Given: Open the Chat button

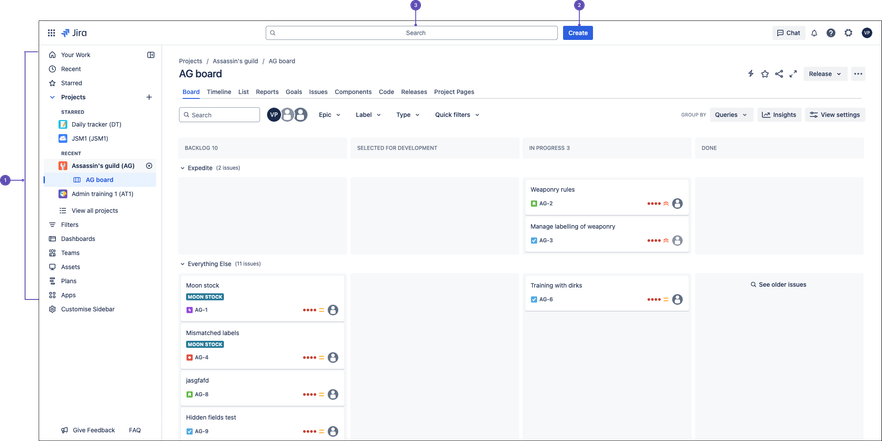Looking at the screenshot, I should [789, 33].
